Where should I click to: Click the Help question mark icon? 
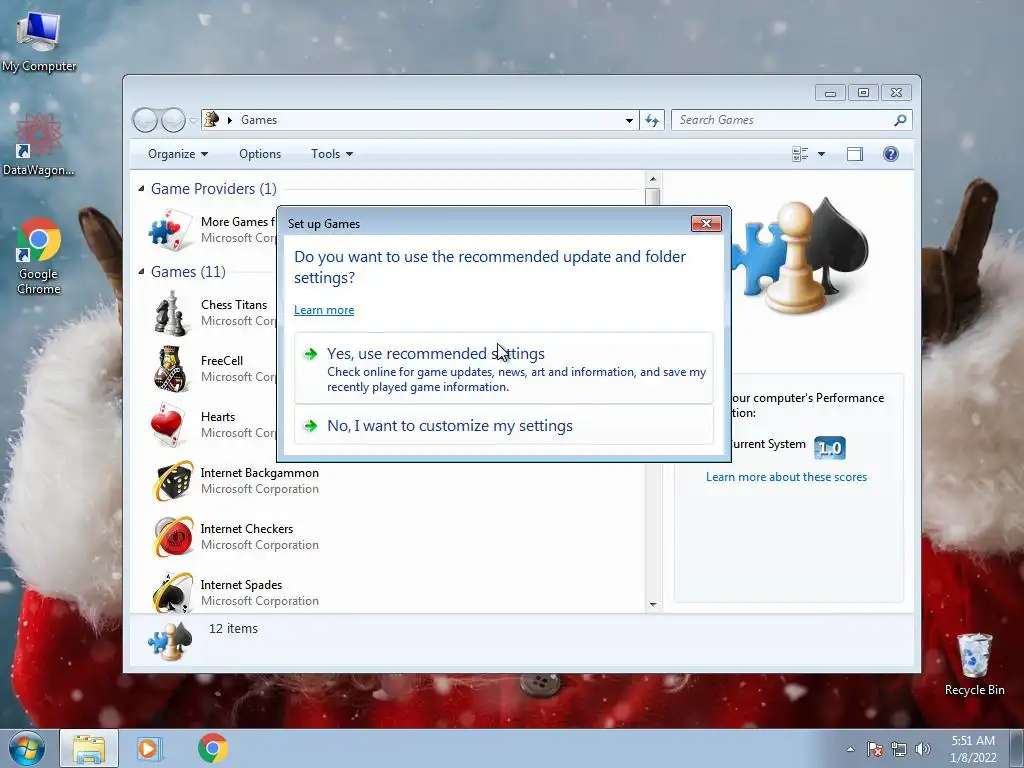tap(890, 154)
